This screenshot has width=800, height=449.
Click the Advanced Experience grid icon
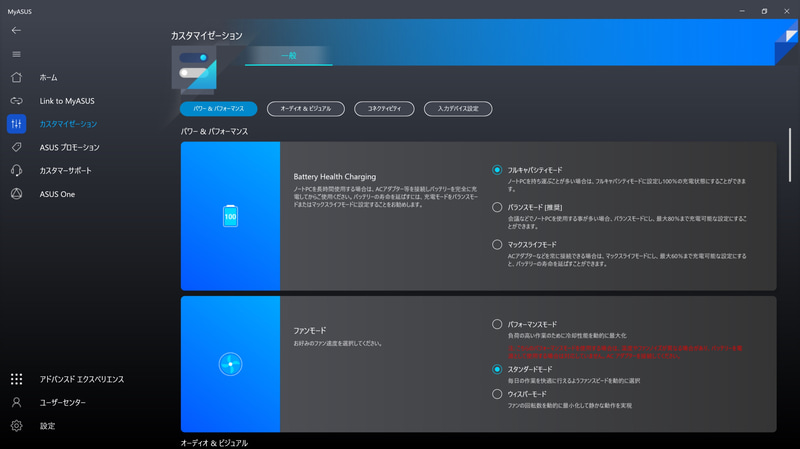[16, 379]
